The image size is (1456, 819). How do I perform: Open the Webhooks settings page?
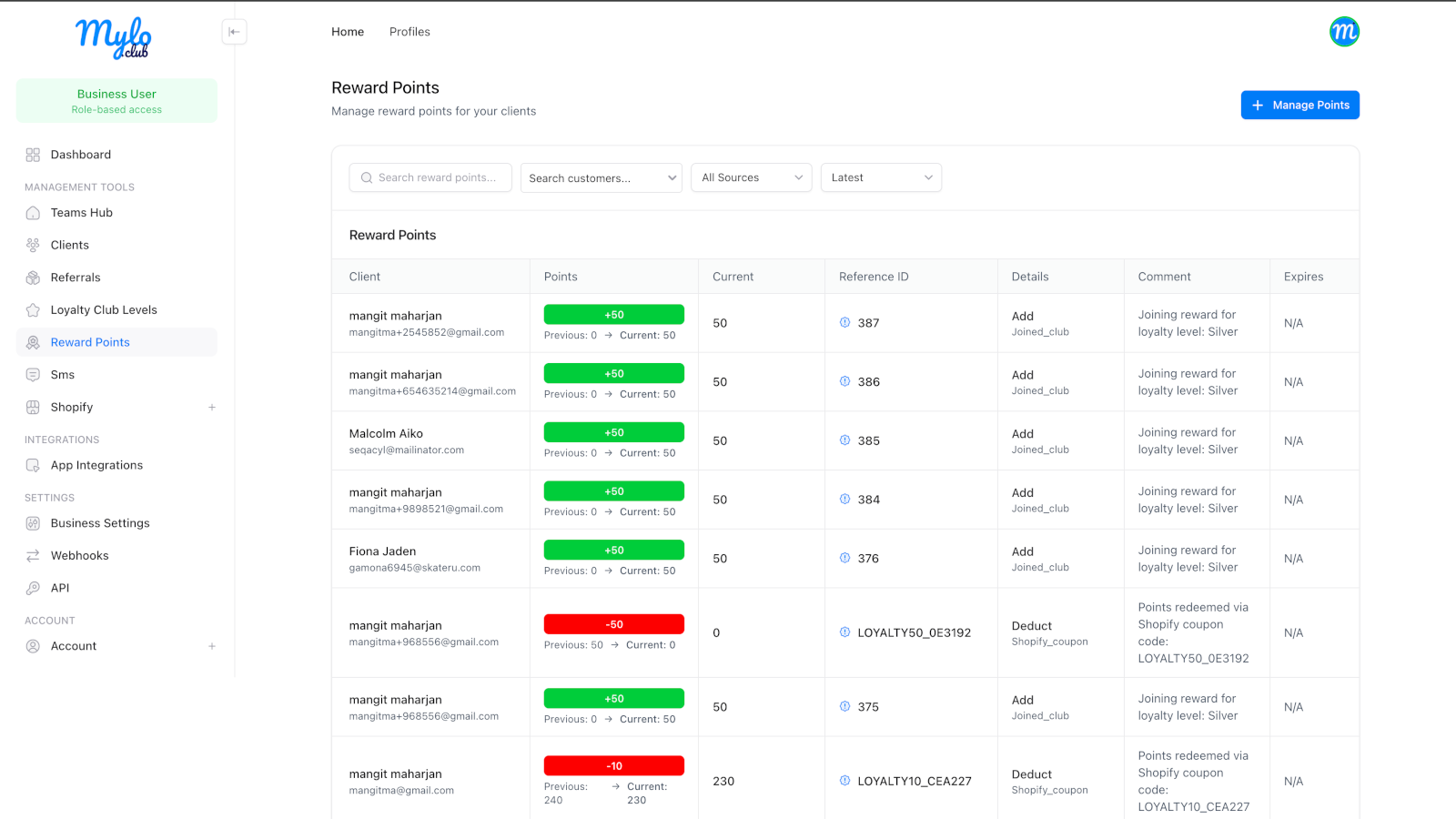click(79, 556)
